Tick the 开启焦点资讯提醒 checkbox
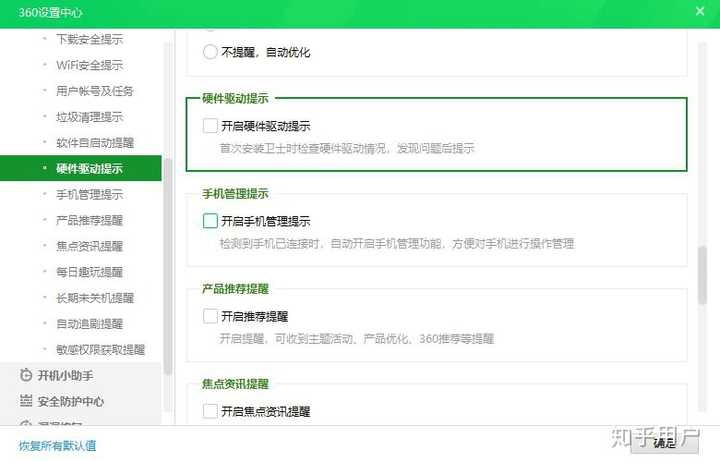 [x=210, y=411]
